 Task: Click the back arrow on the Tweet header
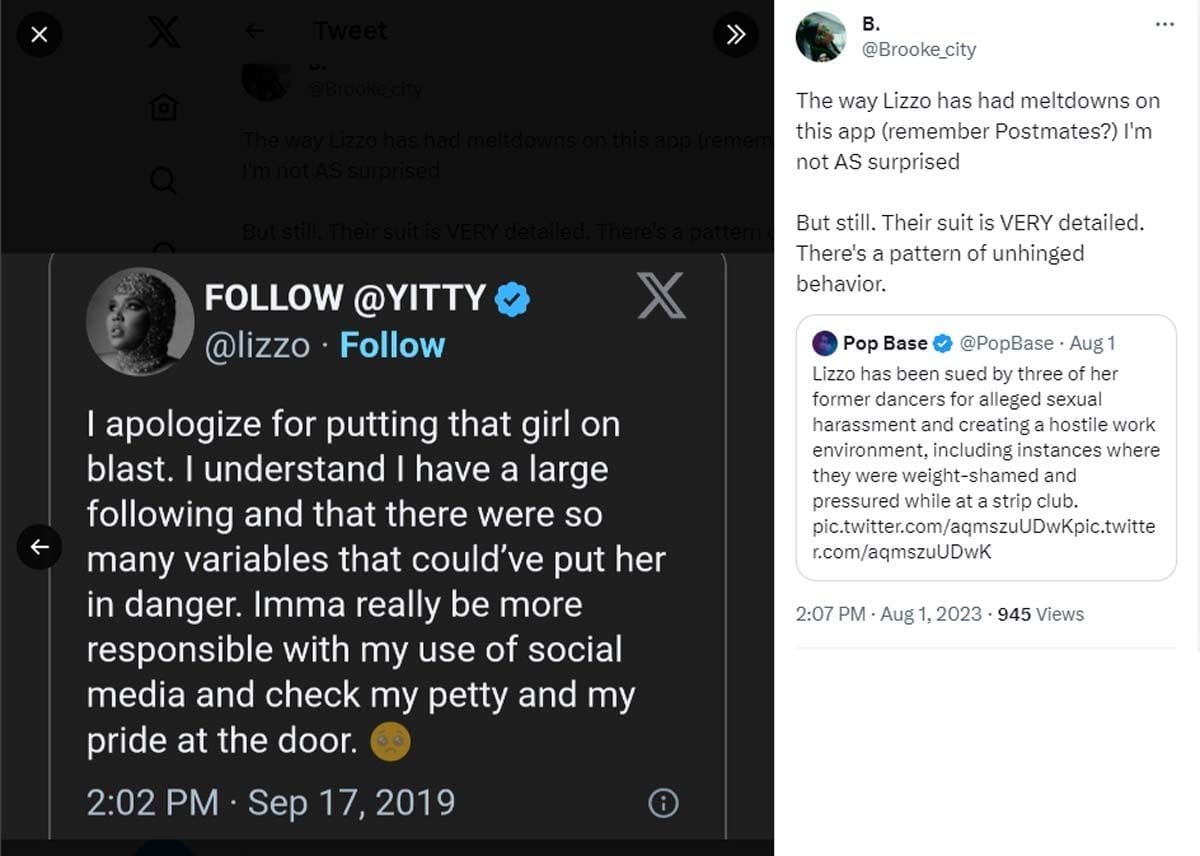(x=255, y=30)
